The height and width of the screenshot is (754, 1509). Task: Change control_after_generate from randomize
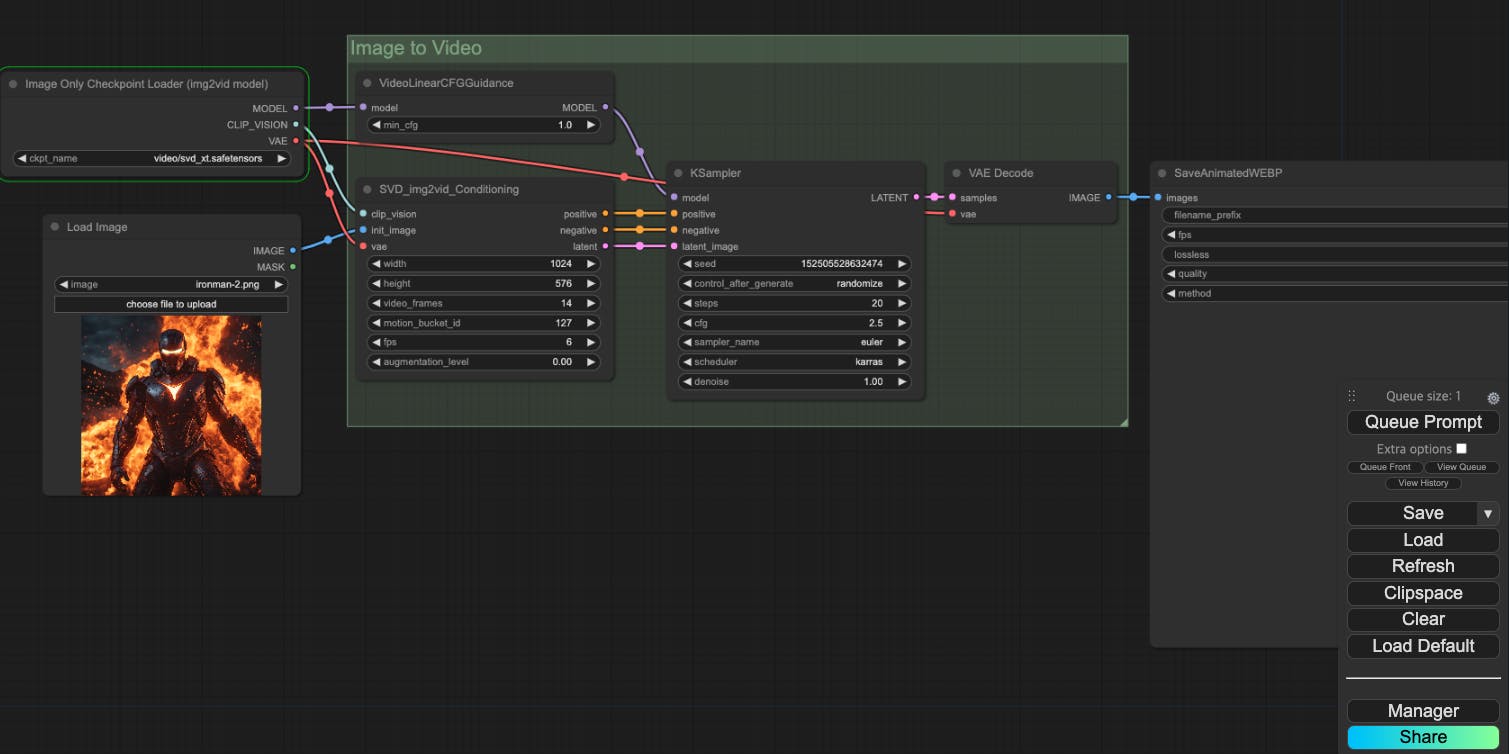795,283
